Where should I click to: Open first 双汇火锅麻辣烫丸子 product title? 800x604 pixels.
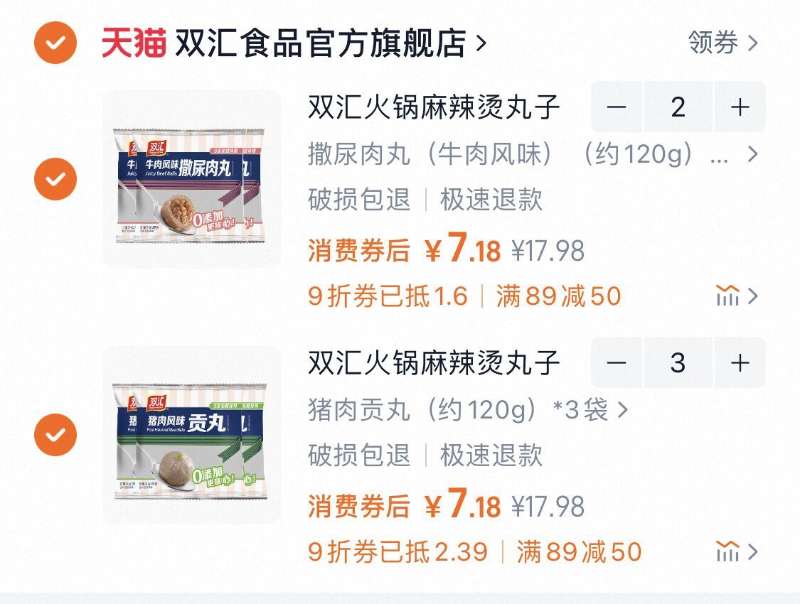pos(434,107)
